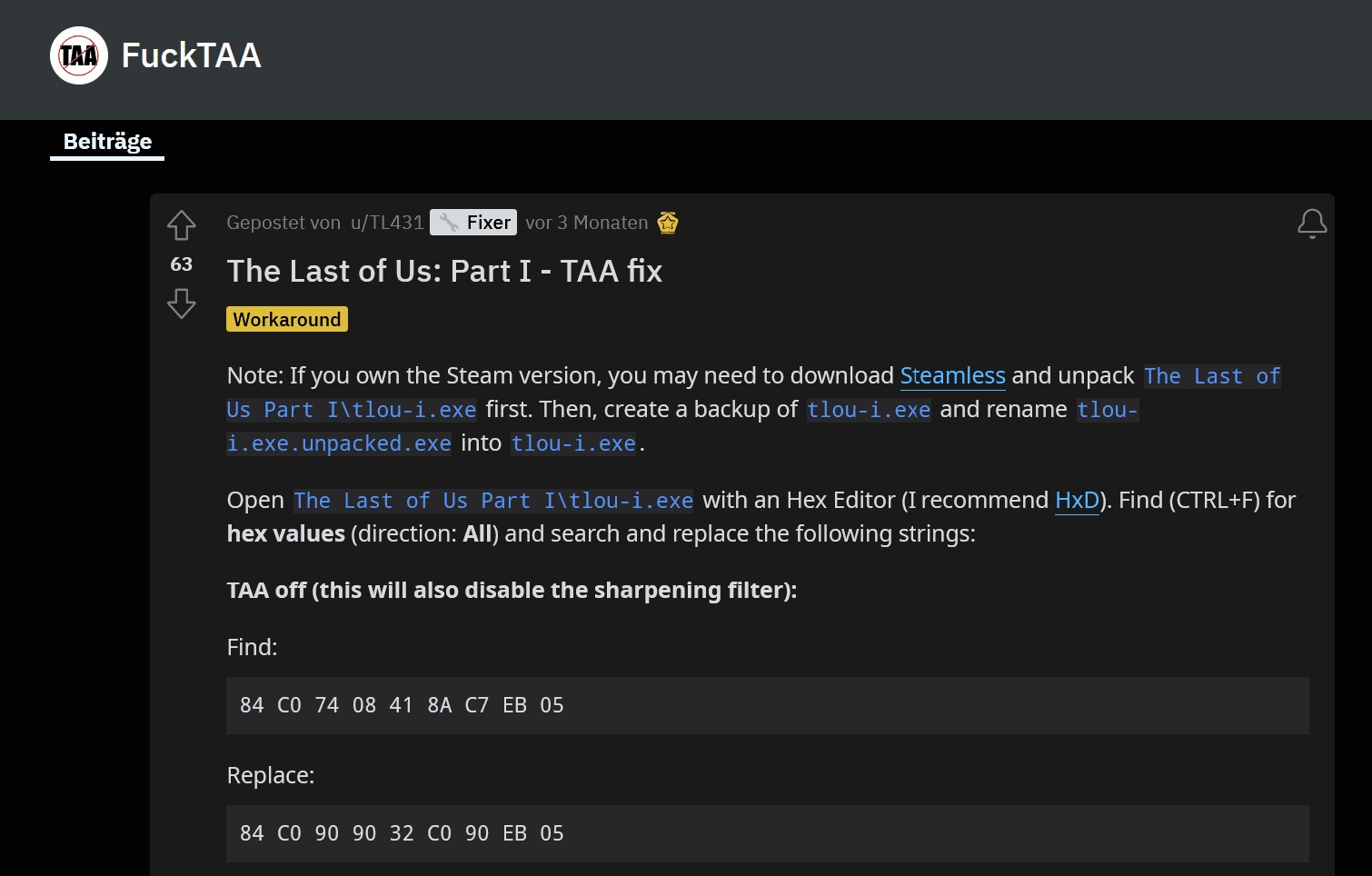Switch to the Beiträge tab

pos(107,142)
